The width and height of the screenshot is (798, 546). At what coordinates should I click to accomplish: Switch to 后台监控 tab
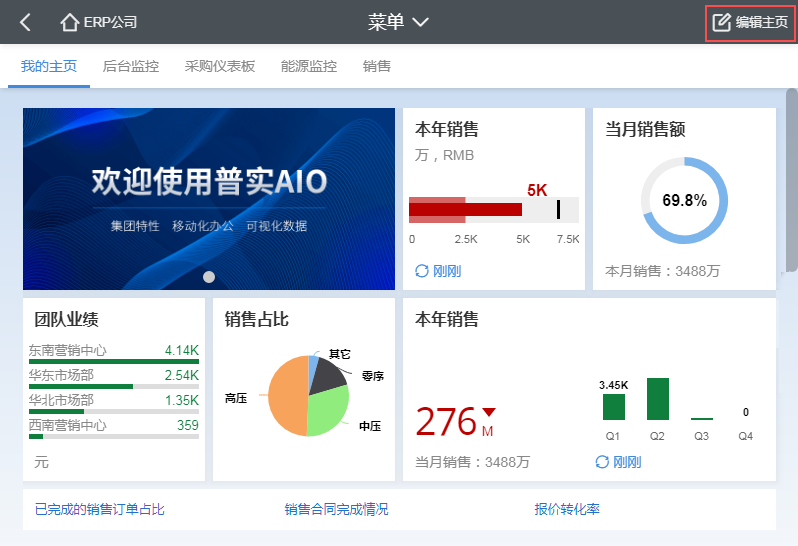[131, 67]
